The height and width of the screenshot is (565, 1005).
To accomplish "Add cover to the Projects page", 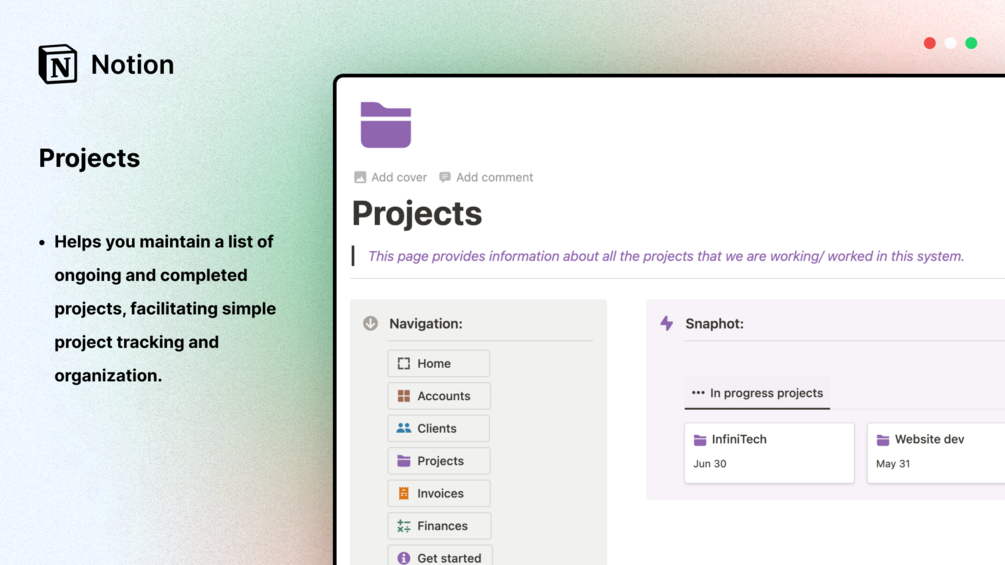I will [x=390, y=177].
